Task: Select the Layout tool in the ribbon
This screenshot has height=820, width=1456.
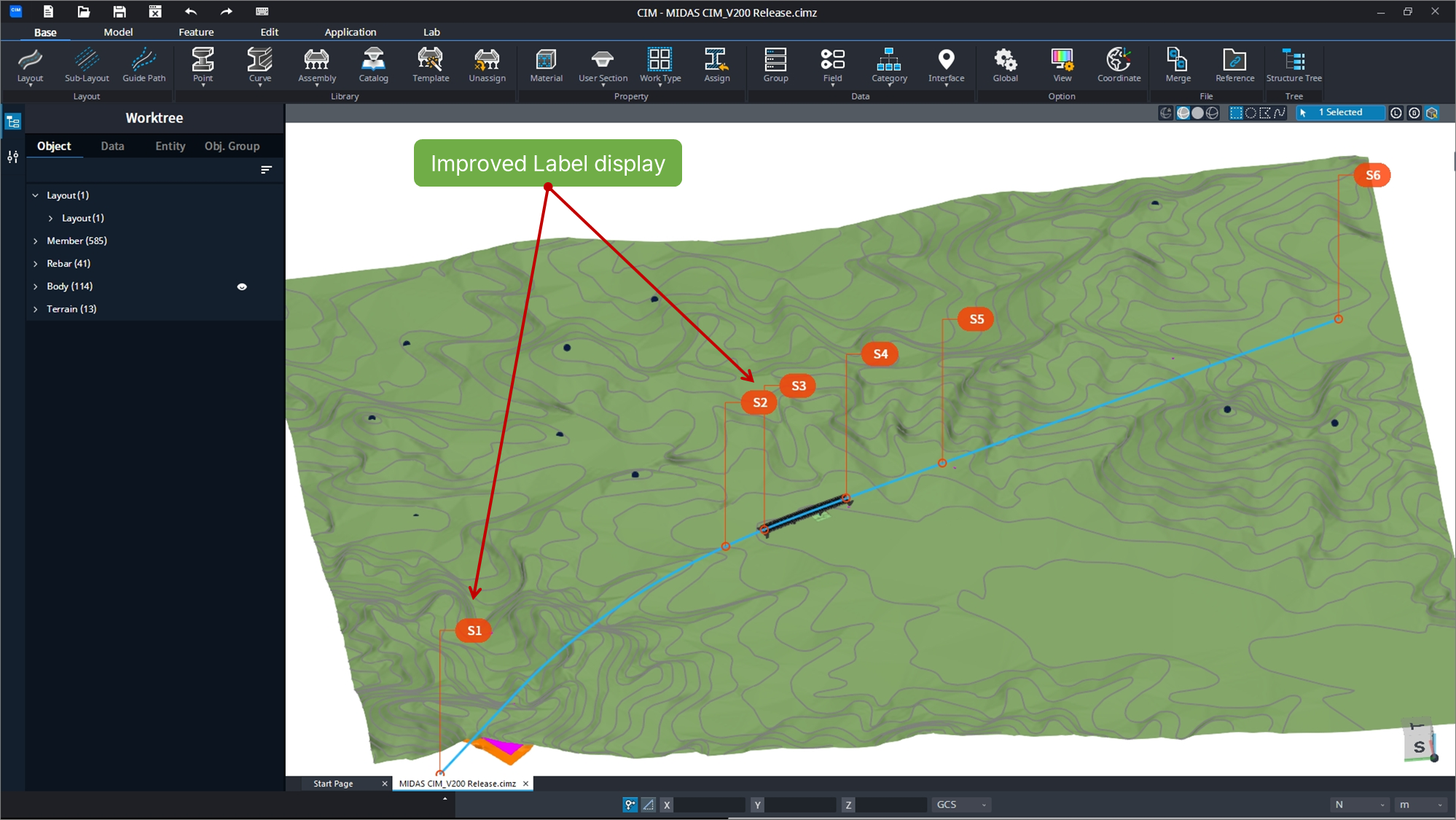Action: (x=30, y=66)
